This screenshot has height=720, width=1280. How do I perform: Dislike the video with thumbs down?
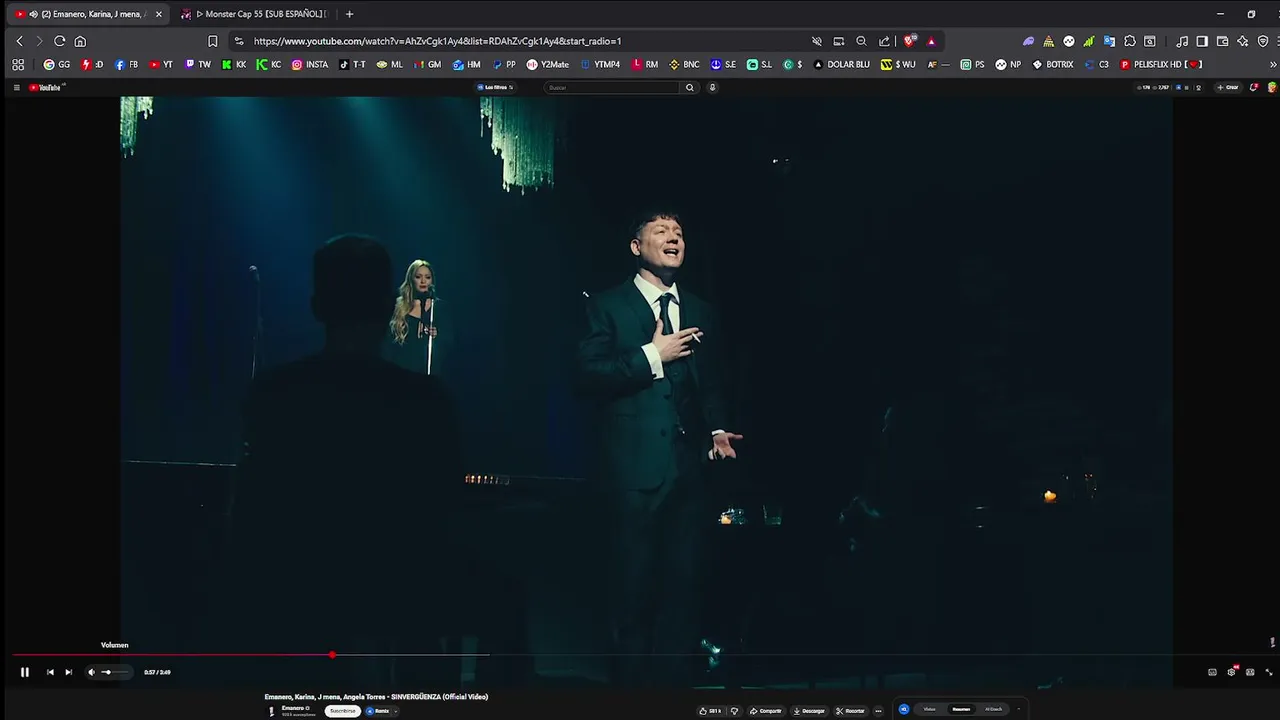[735, 711]
